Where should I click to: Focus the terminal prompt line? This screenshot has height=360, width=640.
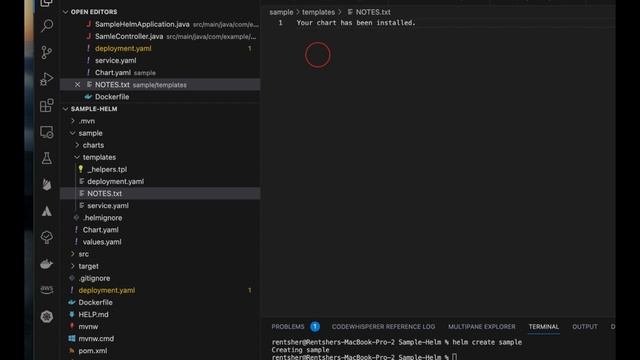click(364, 357)
